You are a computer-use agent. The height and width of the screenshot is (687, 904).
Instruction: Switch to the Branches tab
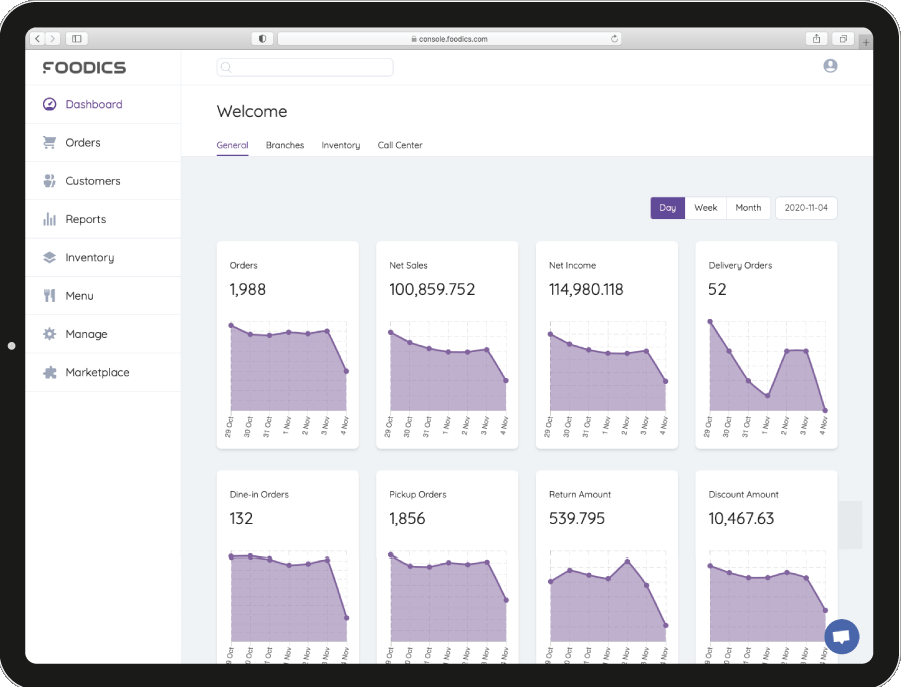pos(285,145)
